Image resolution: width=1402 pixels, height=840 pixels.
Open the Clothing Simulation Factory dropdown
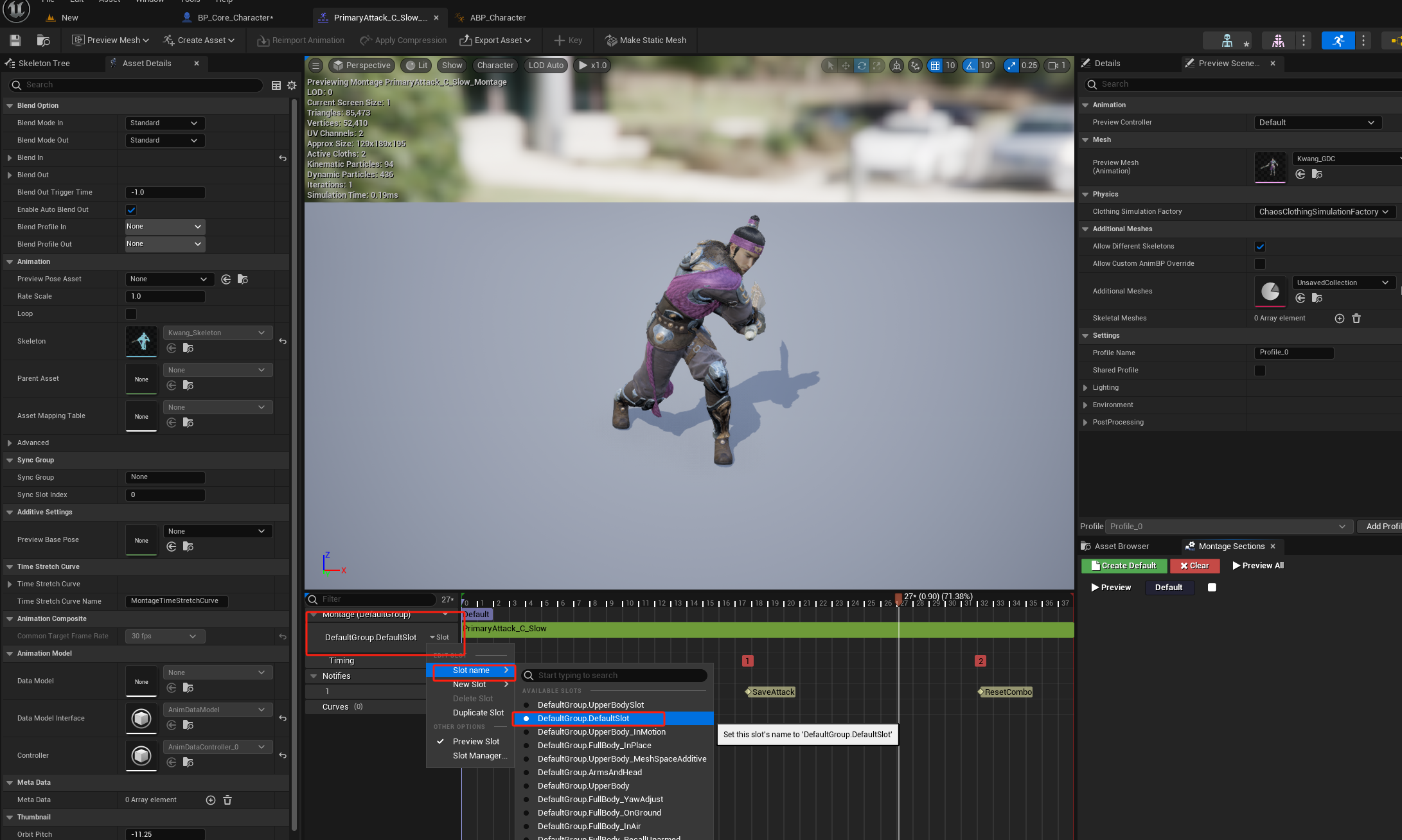pos(1324,212)
